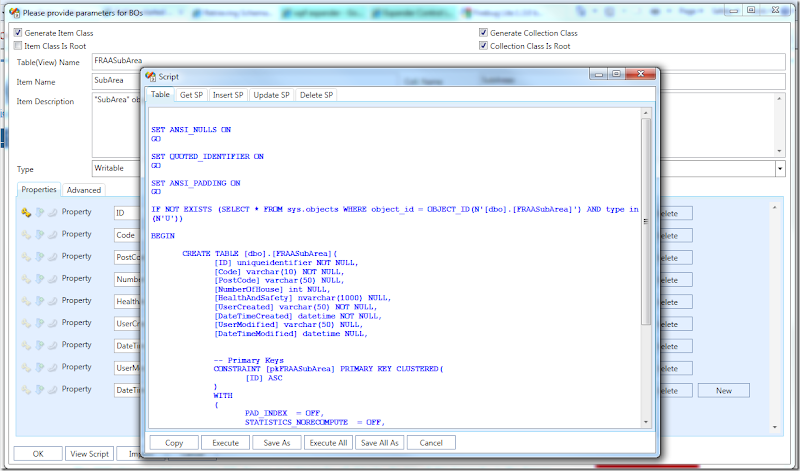The height and width of the screenshot is (471, 800).
Task: Enable Item Class Is Root checkbox
Action: coord(18,46)
